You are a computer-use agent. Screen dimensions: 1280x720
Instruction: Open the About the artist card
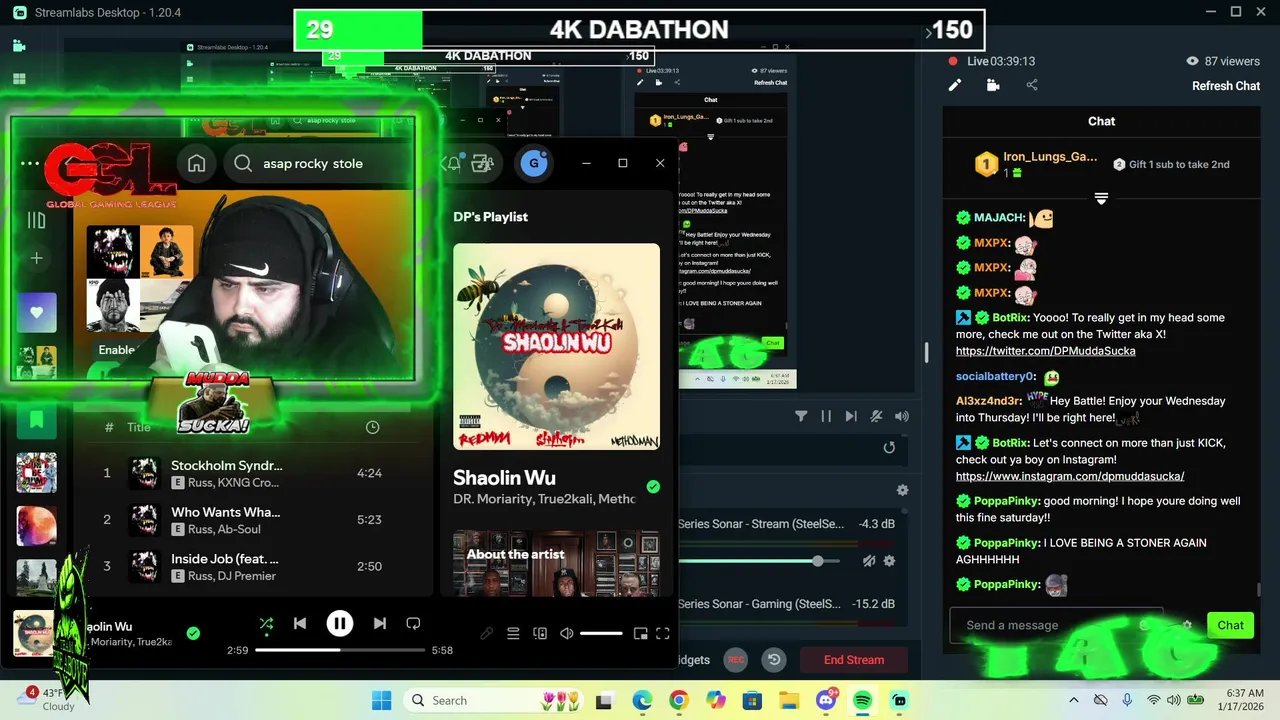(556, 563)
